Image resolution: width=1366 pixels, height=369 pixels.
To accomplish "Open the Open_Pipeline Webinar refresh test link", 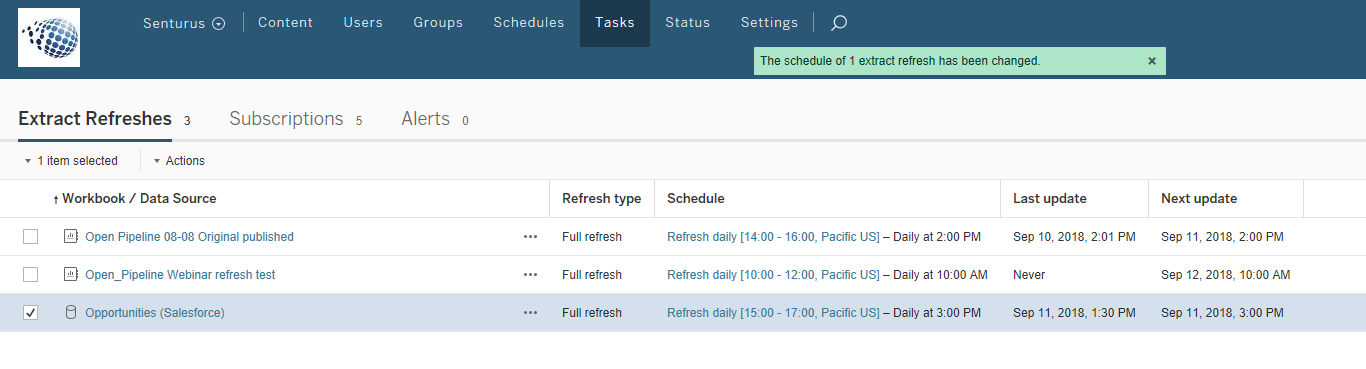I will [x=180, y=275].
